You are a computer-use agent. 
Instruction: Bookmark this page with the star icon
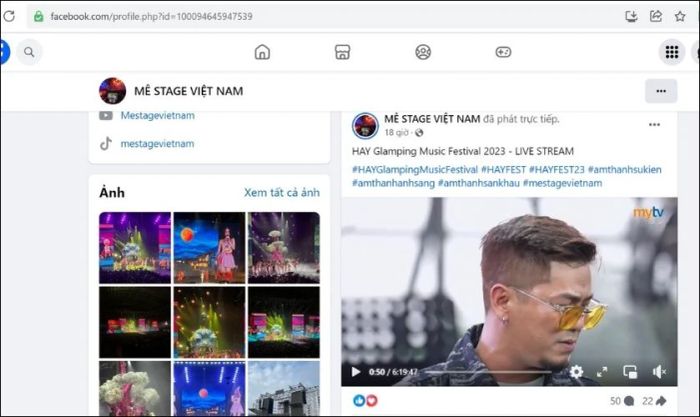pyautogui.click(x=680, y=17)
